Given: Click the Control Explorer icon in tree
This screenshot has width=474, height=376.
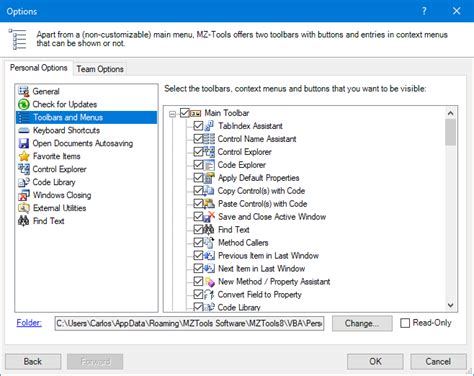Looking at the screenshot, I should pos(209,152).
